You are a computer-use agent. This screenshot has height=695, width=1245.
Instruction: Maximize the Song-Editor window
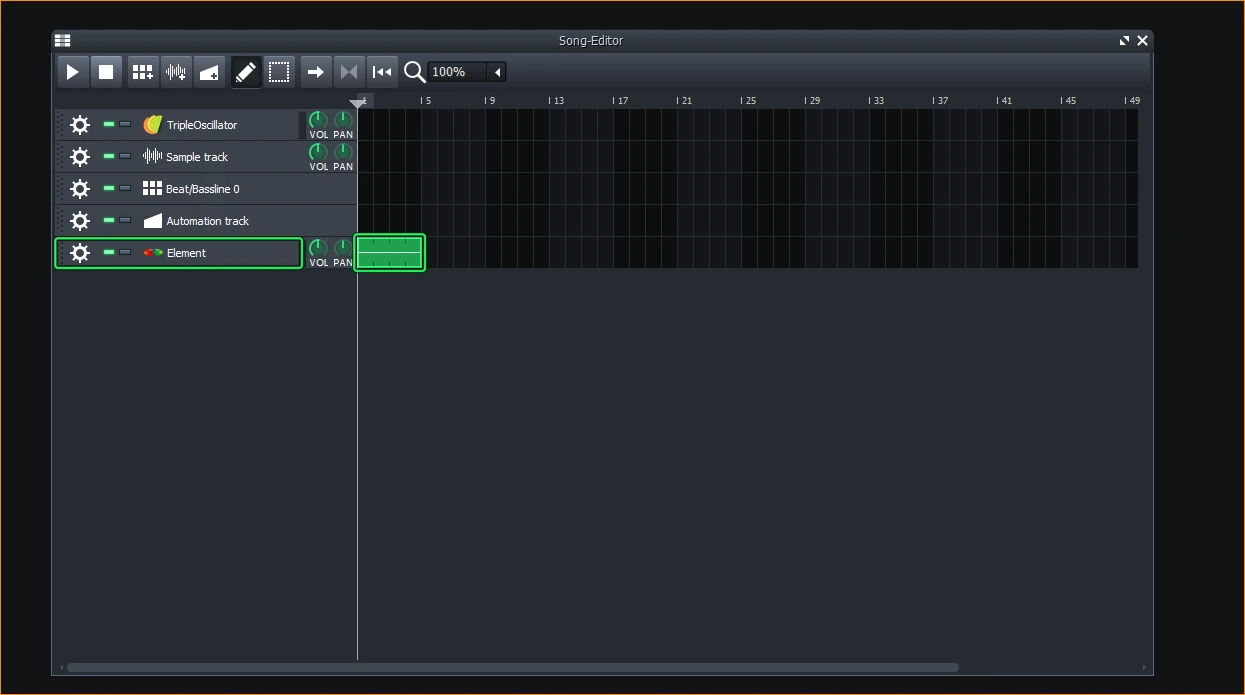pyautogui.click(x=1125, y=41)
